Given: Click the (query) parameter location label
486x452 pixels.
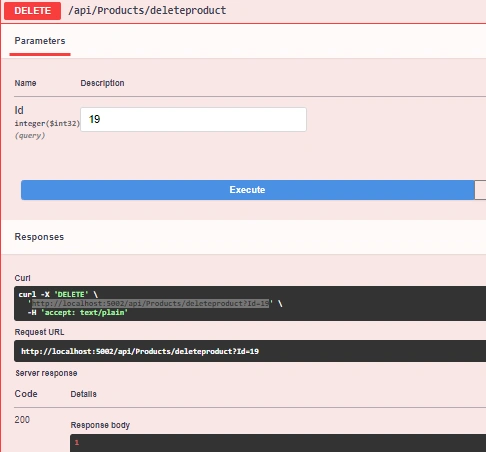Looking at the screenshot, I should (30, 136).
